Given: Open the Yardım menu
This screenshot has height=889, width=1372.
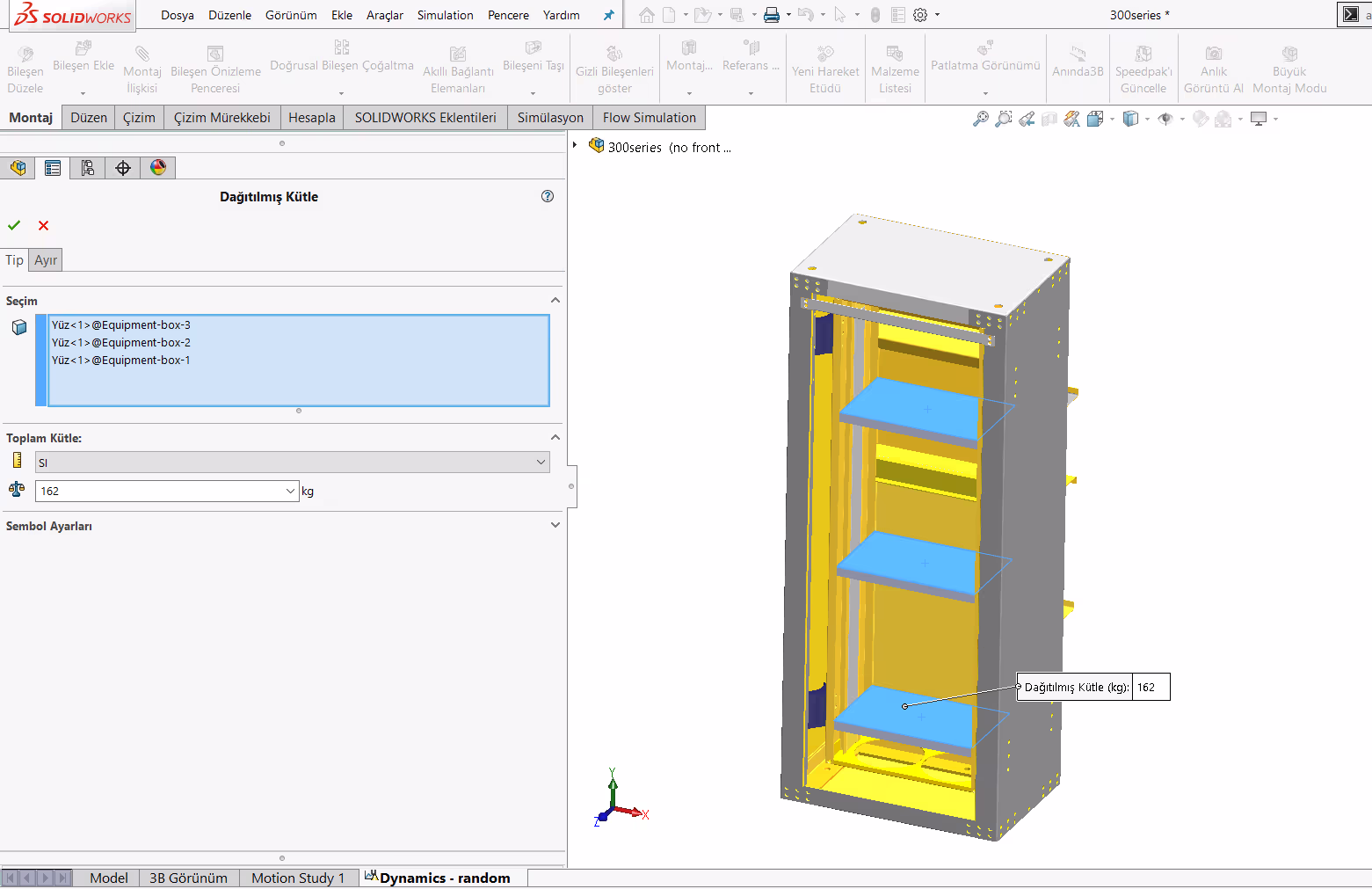Looking at the screenshot, I should [x=562, y=15].
